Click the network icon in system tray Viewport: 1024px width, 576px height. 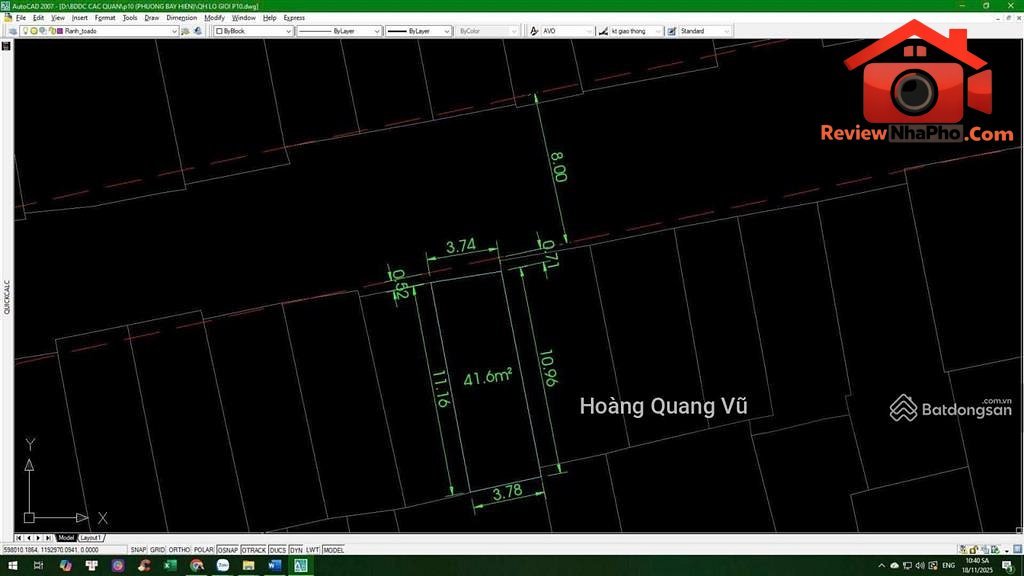(x=907, y=566)
